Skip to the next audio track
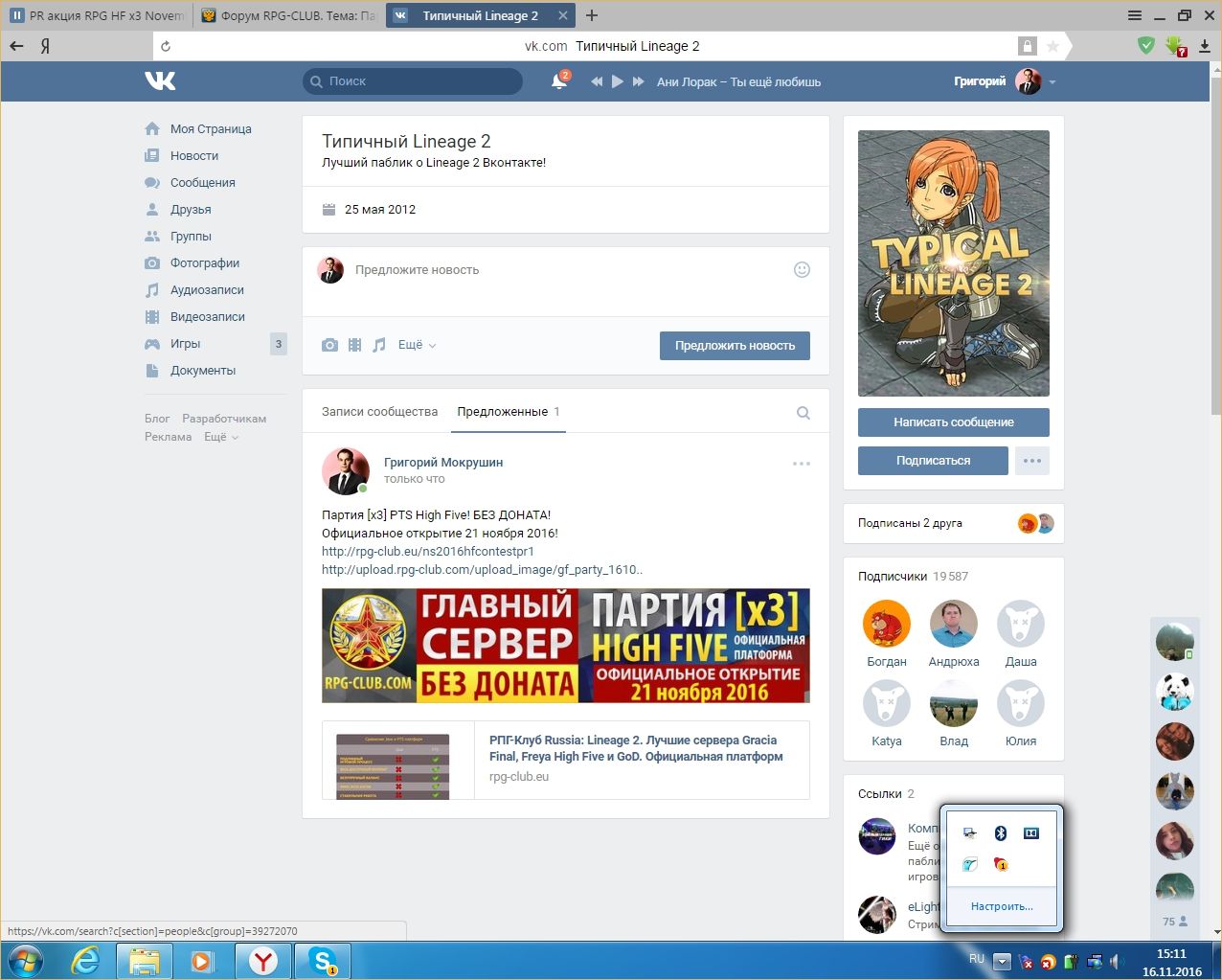This screenshot has width=1222, height=980. pos(639,82)
